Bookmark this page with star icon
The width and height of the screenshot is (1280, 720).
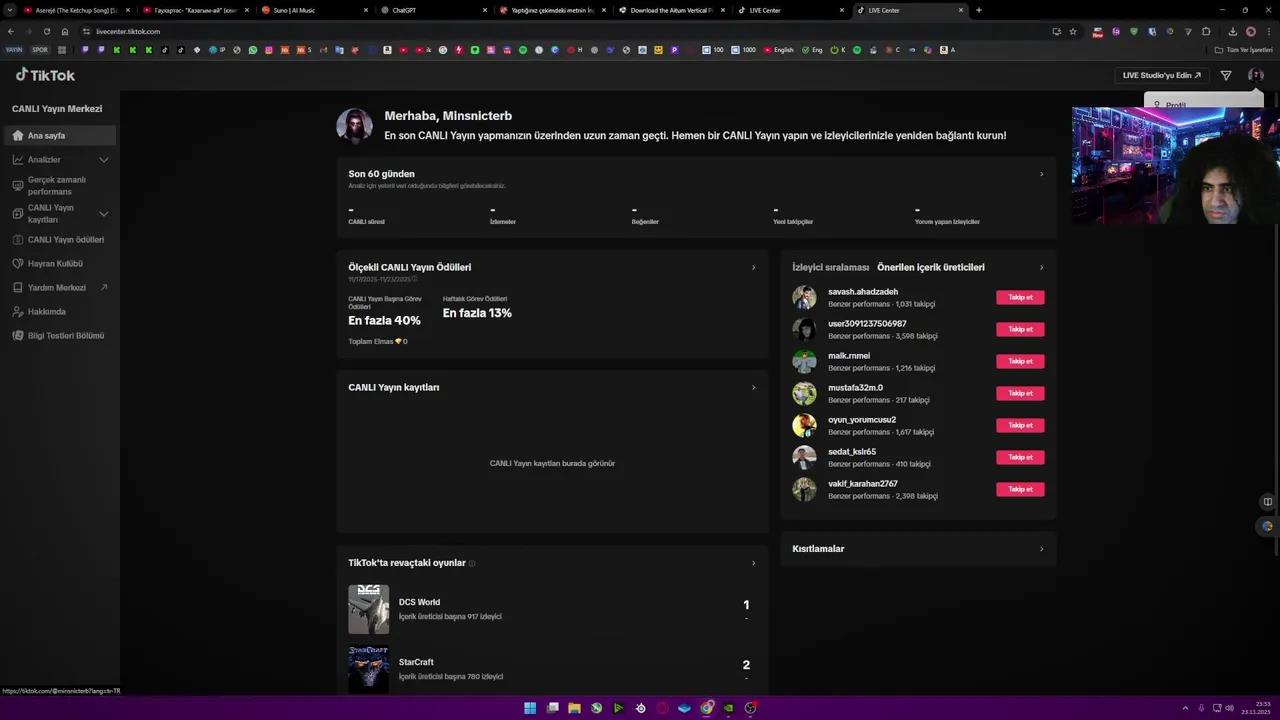tap(1073, 31)
